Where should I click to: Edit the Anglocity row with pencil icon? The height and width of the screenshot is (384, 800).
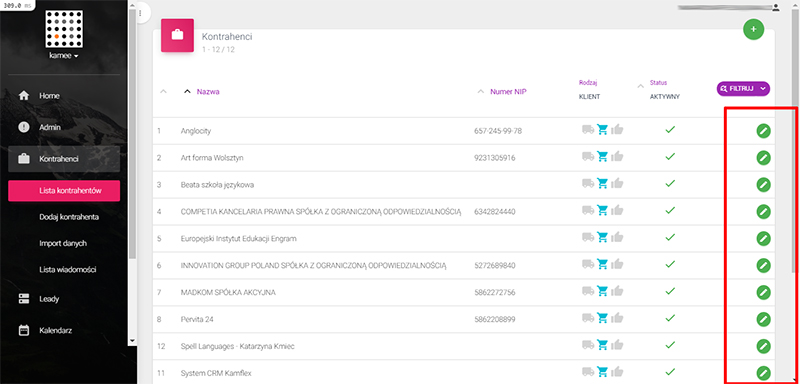763,131
